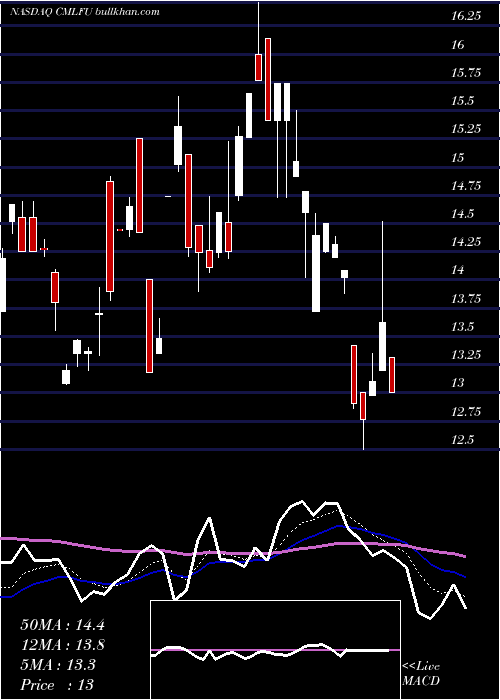Click the Price : 13 readout

point(58,685)
